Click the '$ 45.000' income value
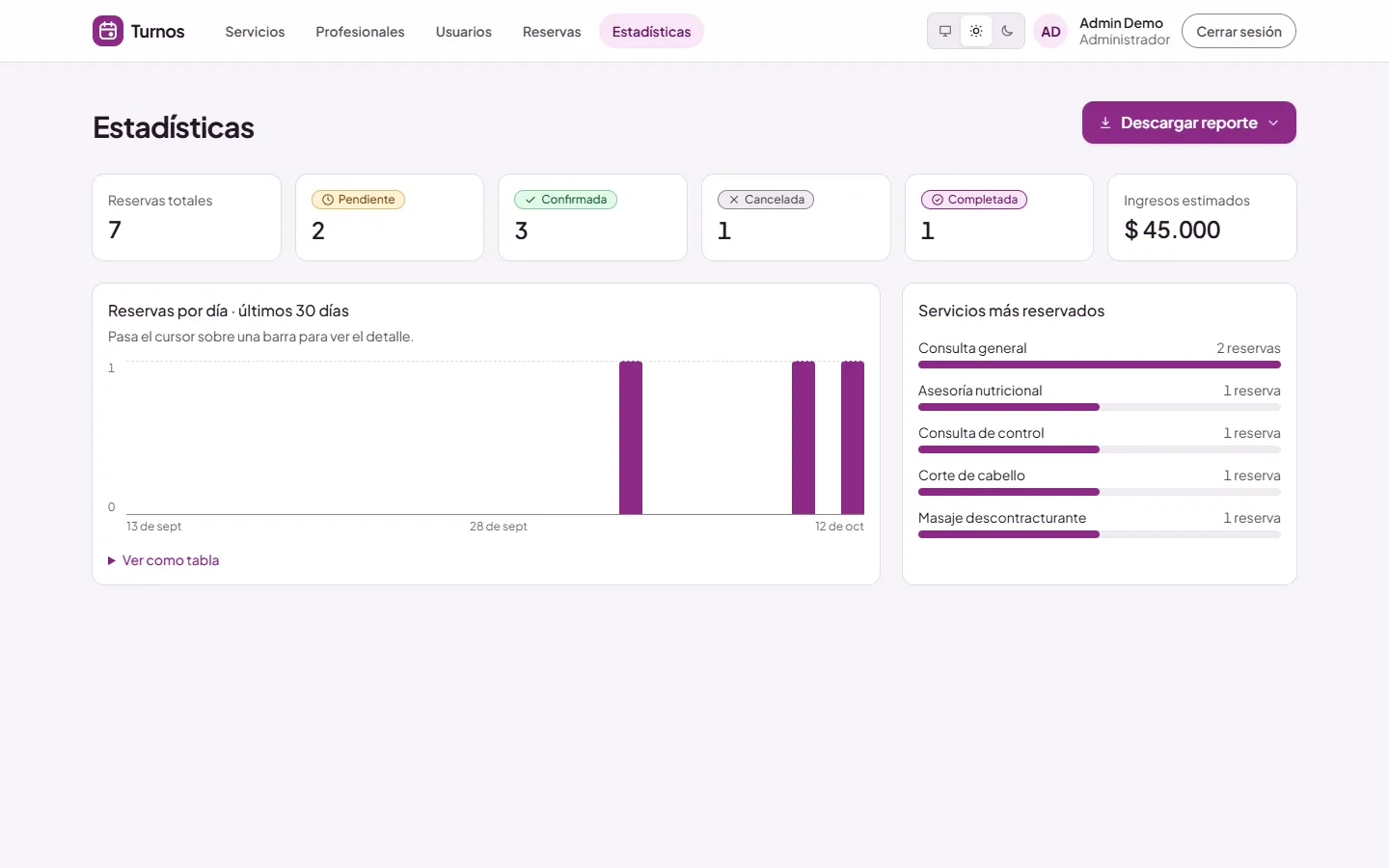Screen dimensions: 1389x868 [x=1172, y=230]
